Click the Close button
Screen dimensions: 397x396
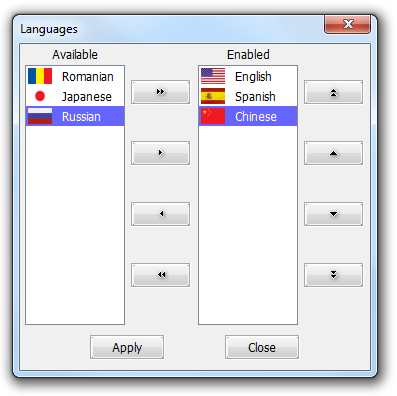(x=262, y=347)
